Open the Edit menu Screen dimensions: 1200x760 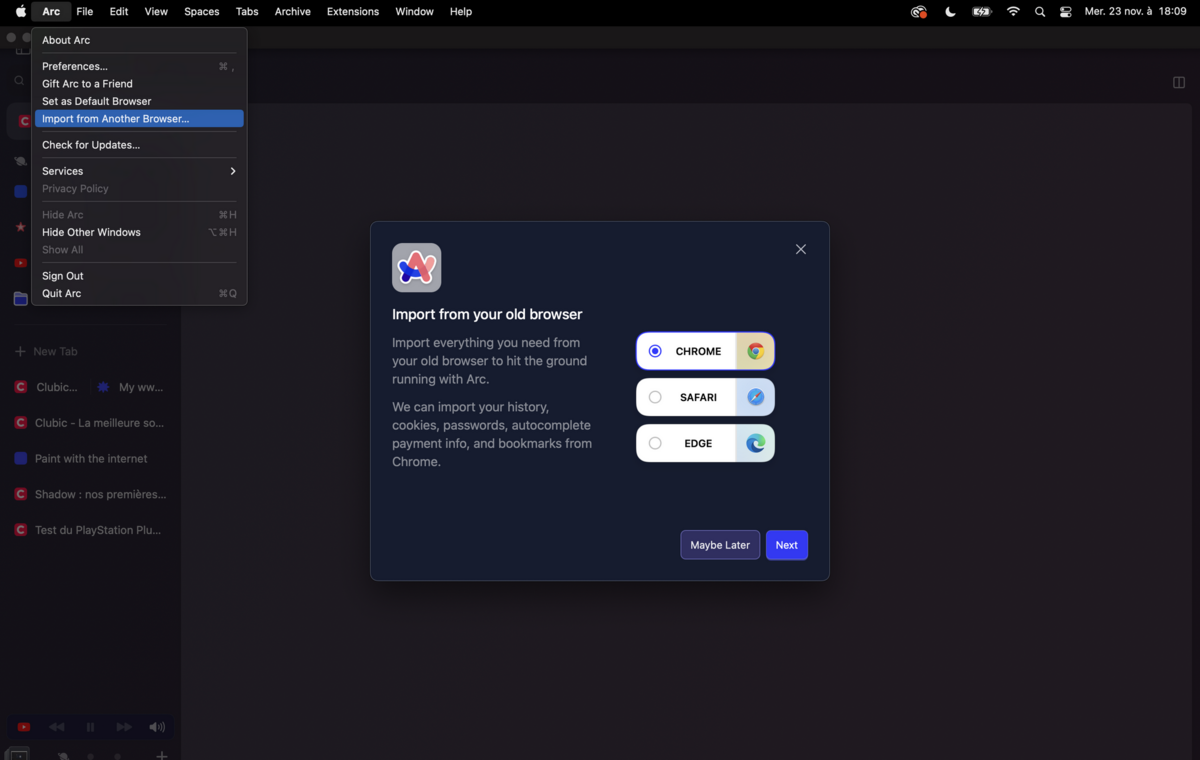pos(119,12)
